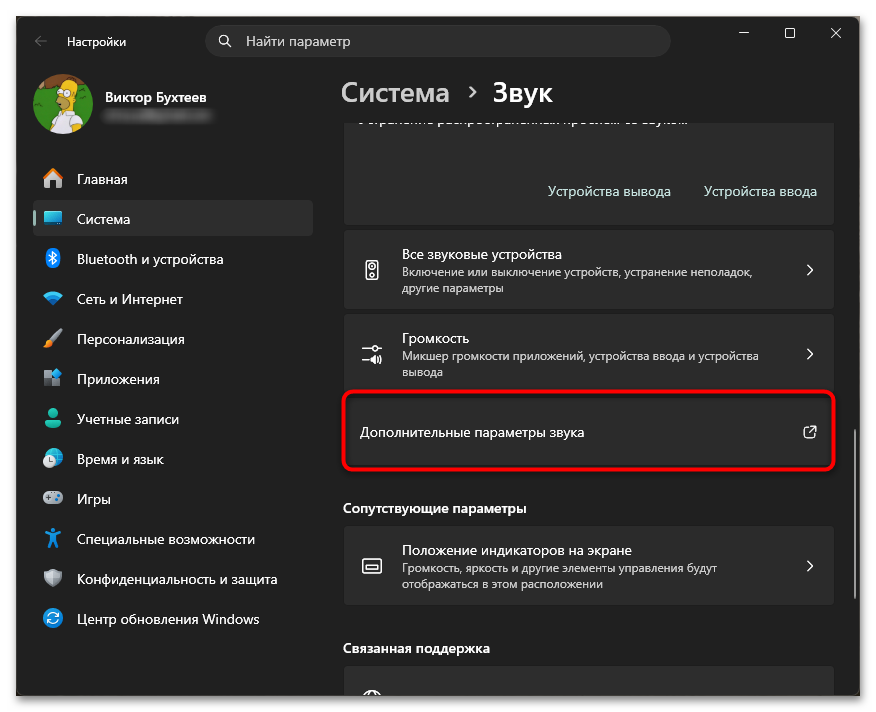Switch to Приложения section

[173, 379]
